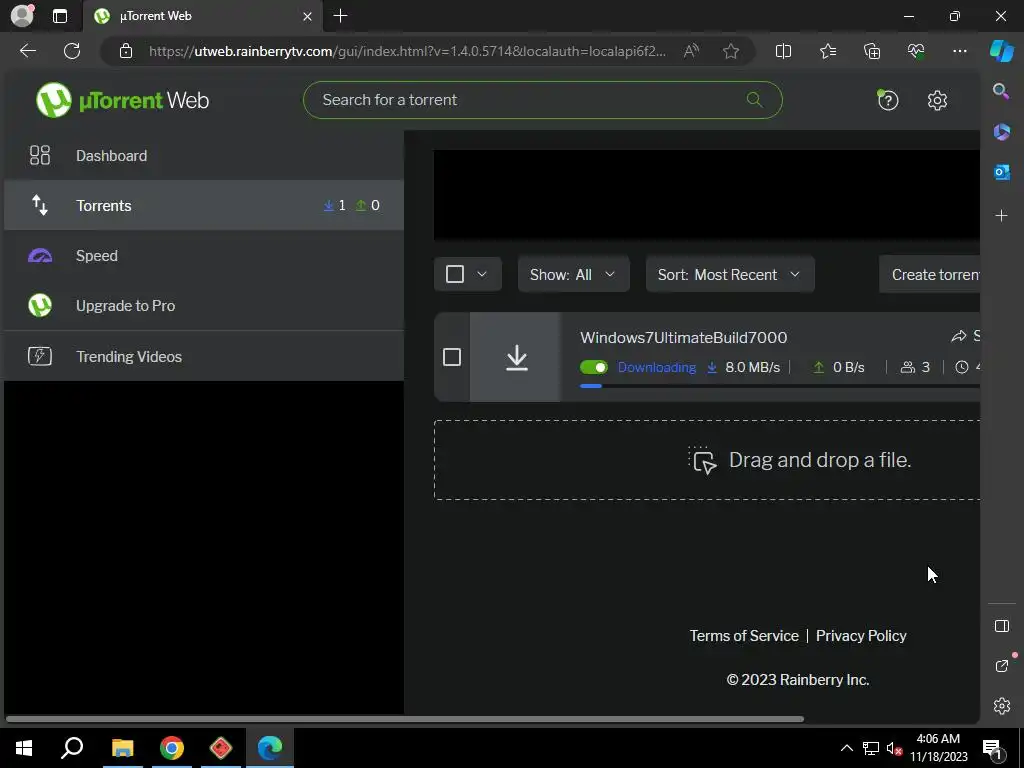Screen dimensions: 1024x768
Task: Open the Show: All filter dropdown
Action: [573, 274]
